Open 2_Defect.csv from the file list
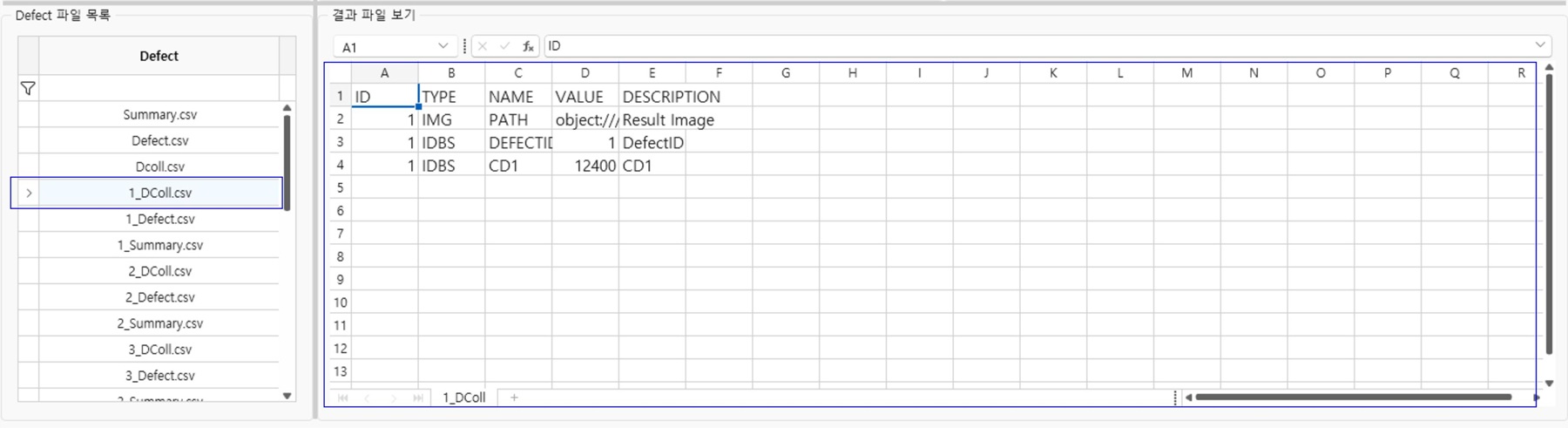This screenshot has width=1568, height=428. [x=159, y=297]
